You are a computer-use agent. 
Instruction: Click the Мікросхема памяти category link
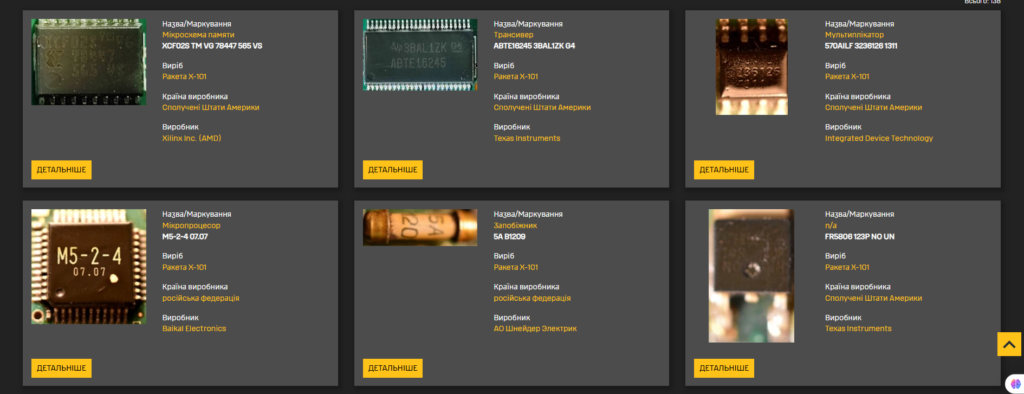199,35
